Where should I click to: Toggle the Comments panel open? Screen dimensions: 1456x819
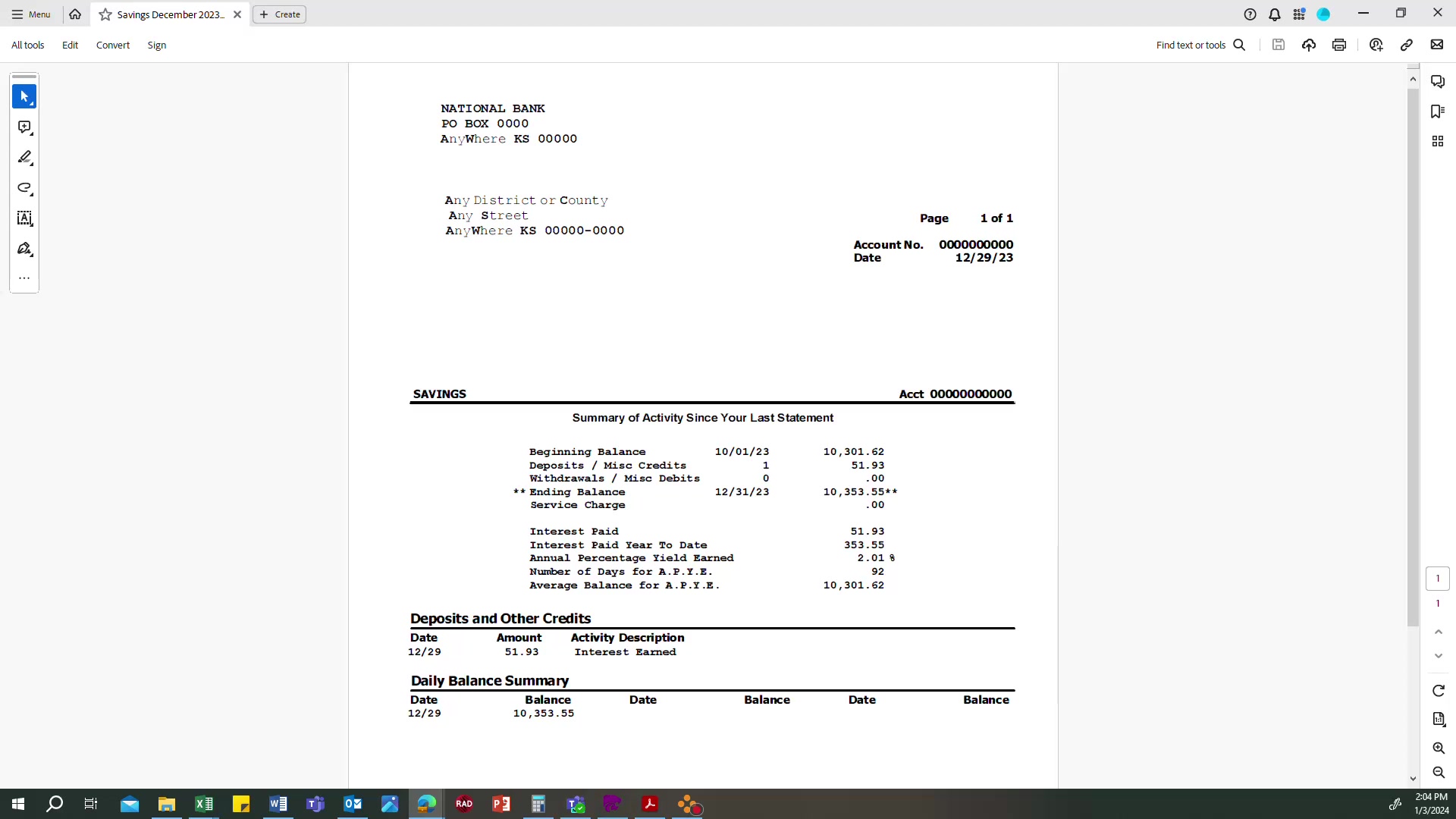click(1439, 81)
